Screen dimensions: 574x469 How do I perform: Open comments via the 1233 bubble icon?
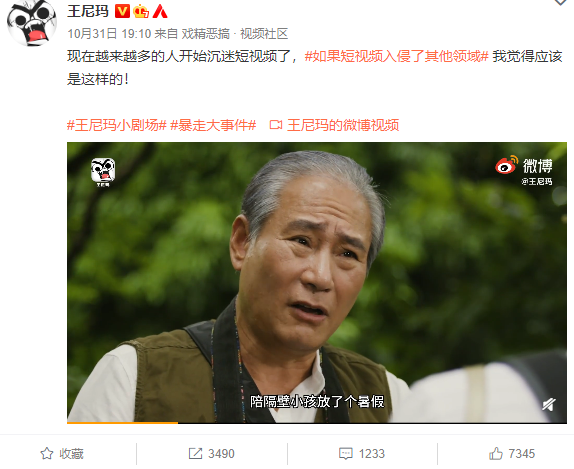pyautogui.click(x=346, y=454)
